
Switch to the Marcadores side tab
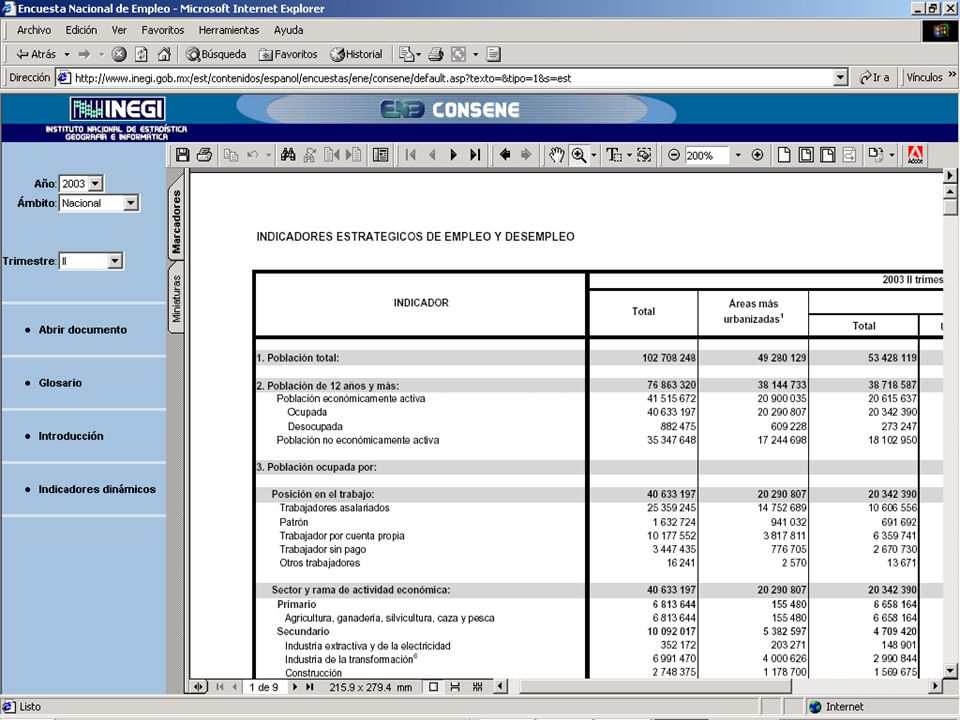pos(176,222)
